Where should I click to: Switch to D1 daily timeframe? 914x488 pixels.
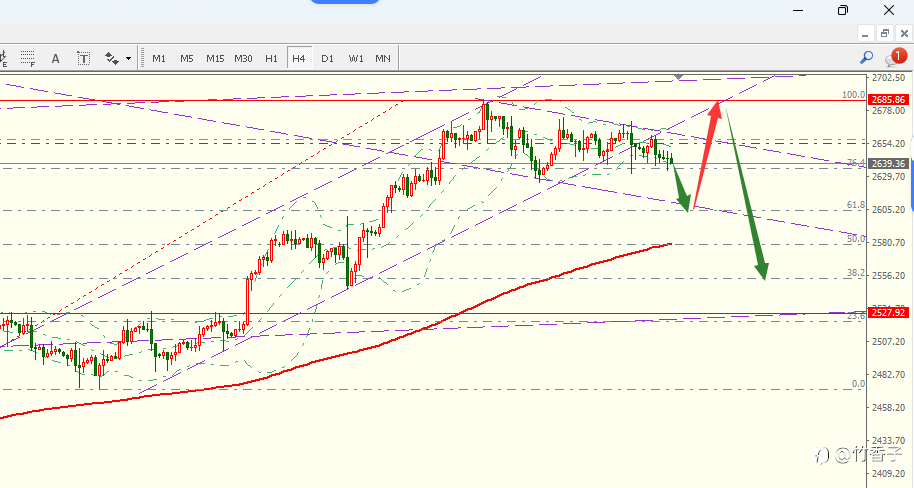pos(327,58)
